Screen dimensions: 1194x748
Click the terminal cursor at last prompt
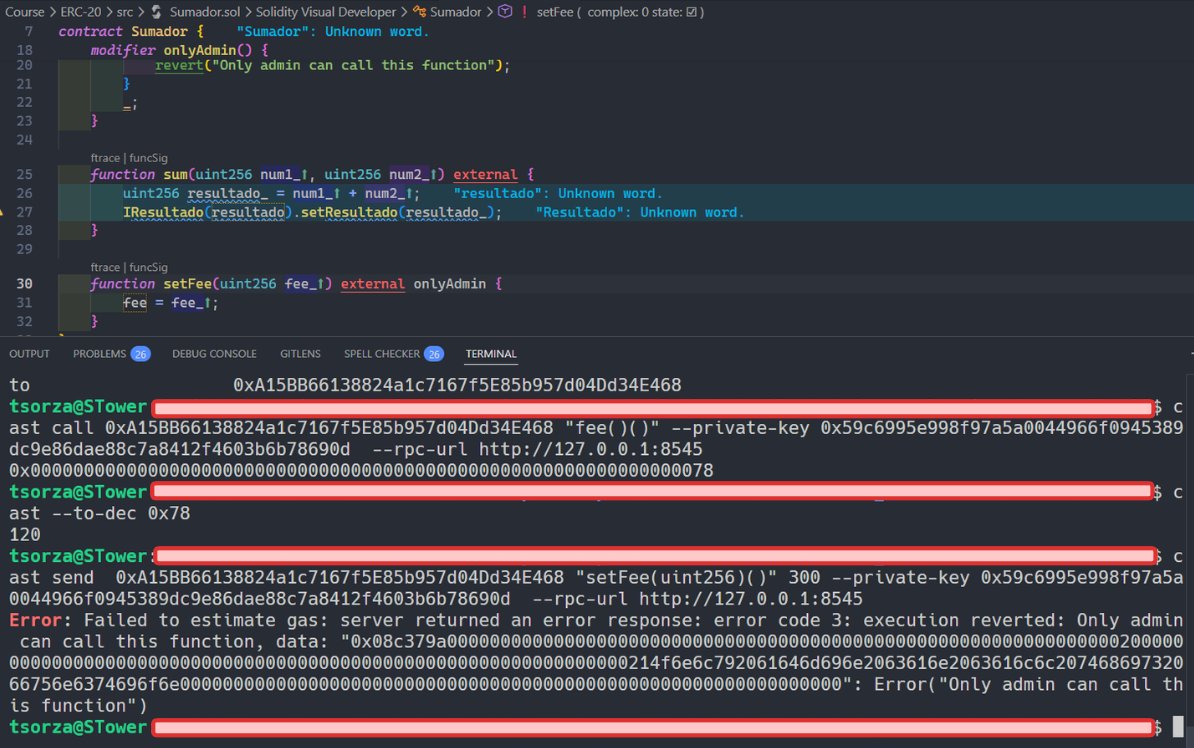point(1177,727)
